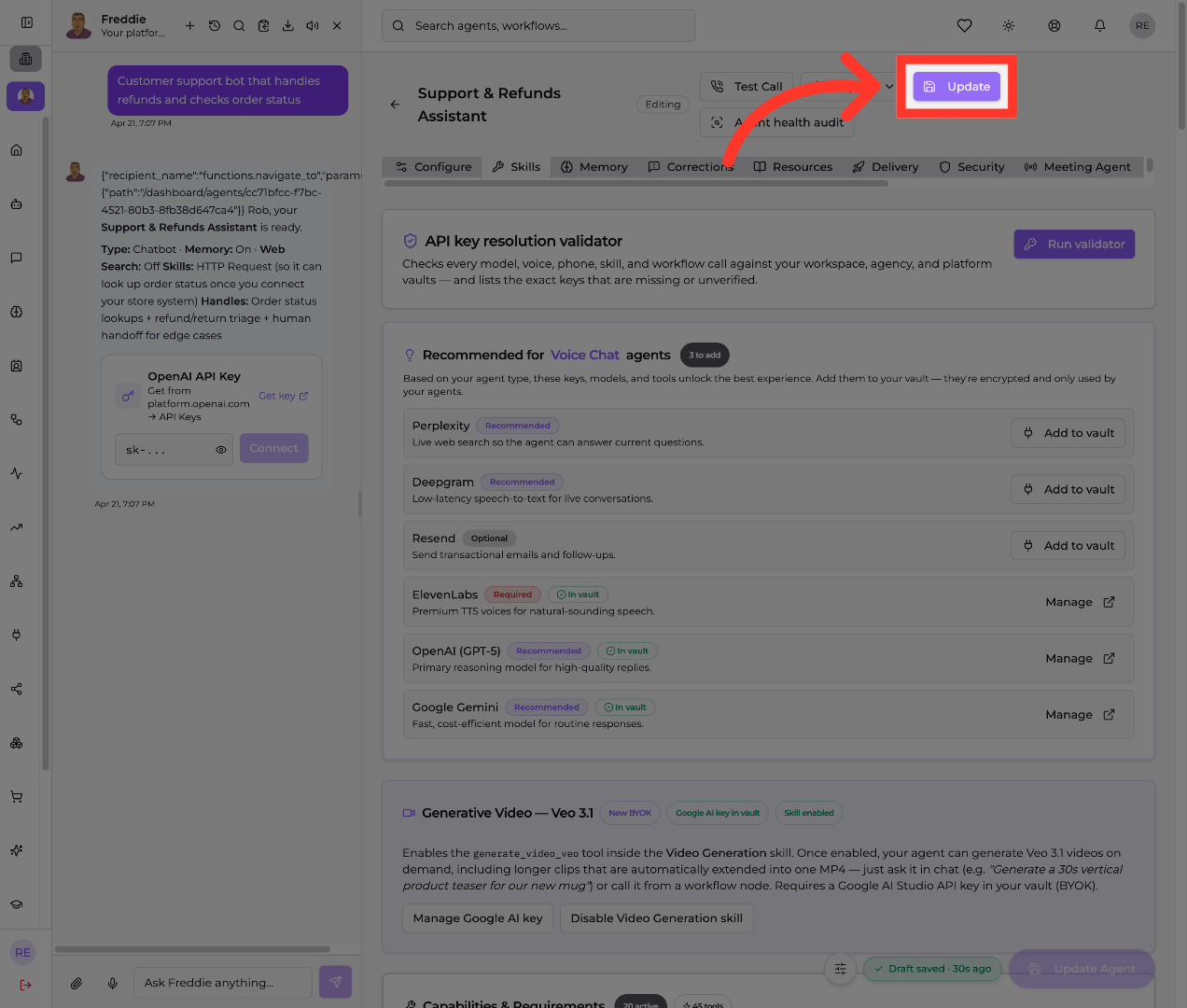Open favorites via the heart icon
The height and width of the screenshot is (1008, 1187).
[965, 26]
